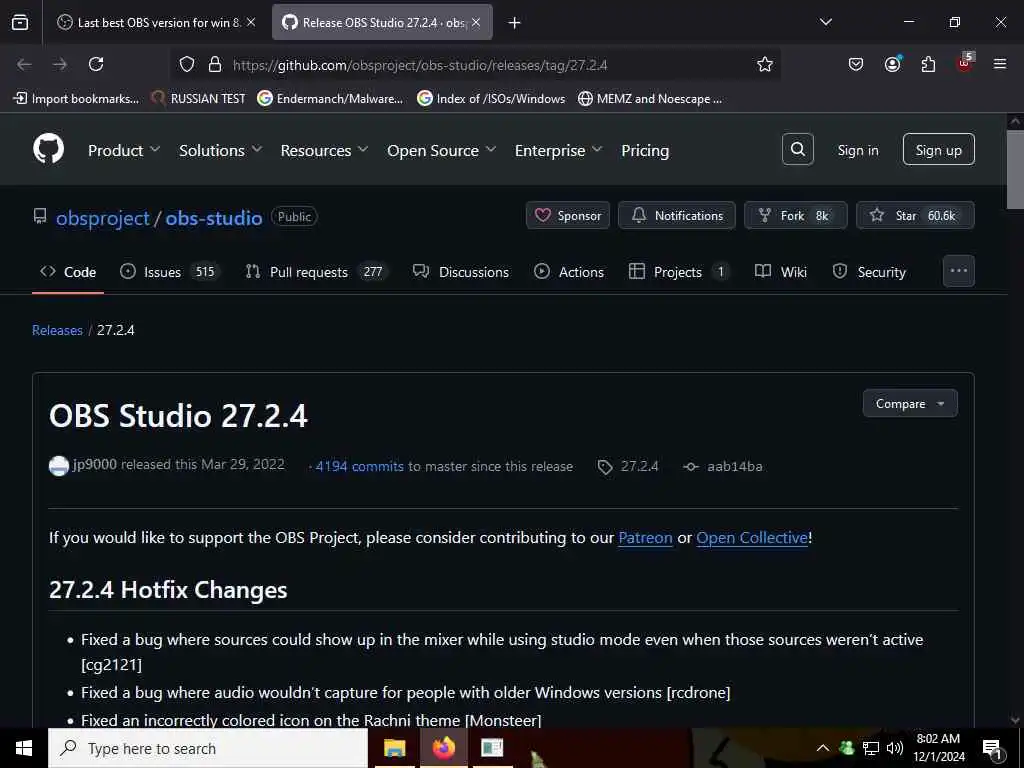This screenshot has height=768, width=1024.
Task: Click the Sign up button
Action: click(938, 150)
